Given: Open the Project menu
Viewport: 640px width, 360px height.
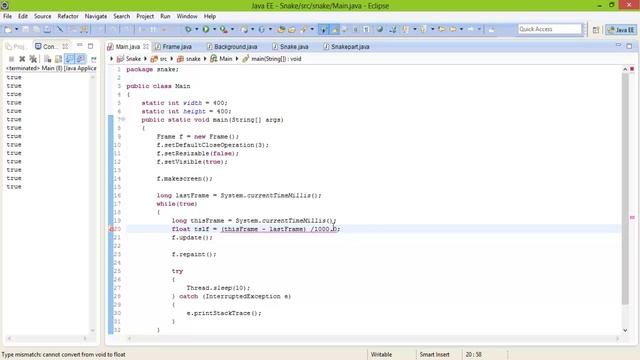Looking at the screenshot, I should [145, 16].
